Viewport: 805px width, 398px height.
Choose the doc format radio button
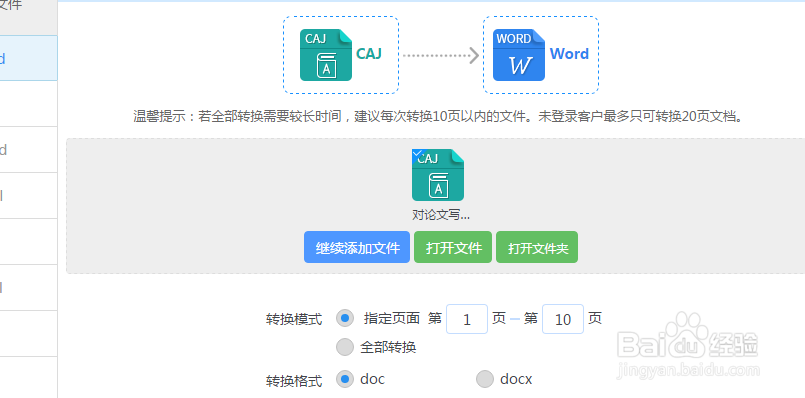tap(345, 380)
